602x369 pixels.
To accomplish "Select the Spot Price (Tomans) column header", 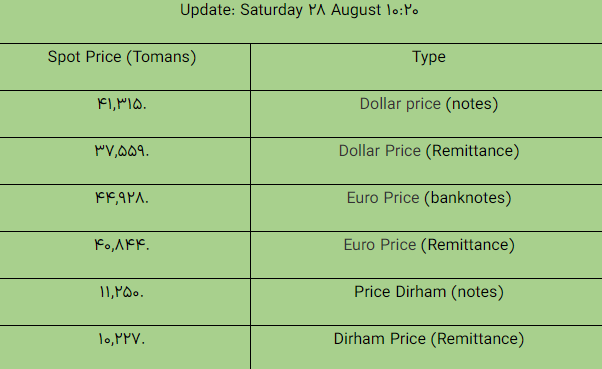I will pyautogui.click(x=122, y=57).
